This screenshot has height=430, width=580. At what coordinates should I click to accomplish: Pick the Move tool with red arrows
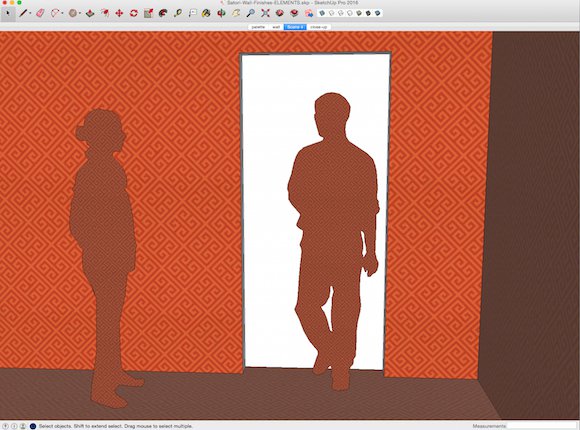tap(119, 14)
